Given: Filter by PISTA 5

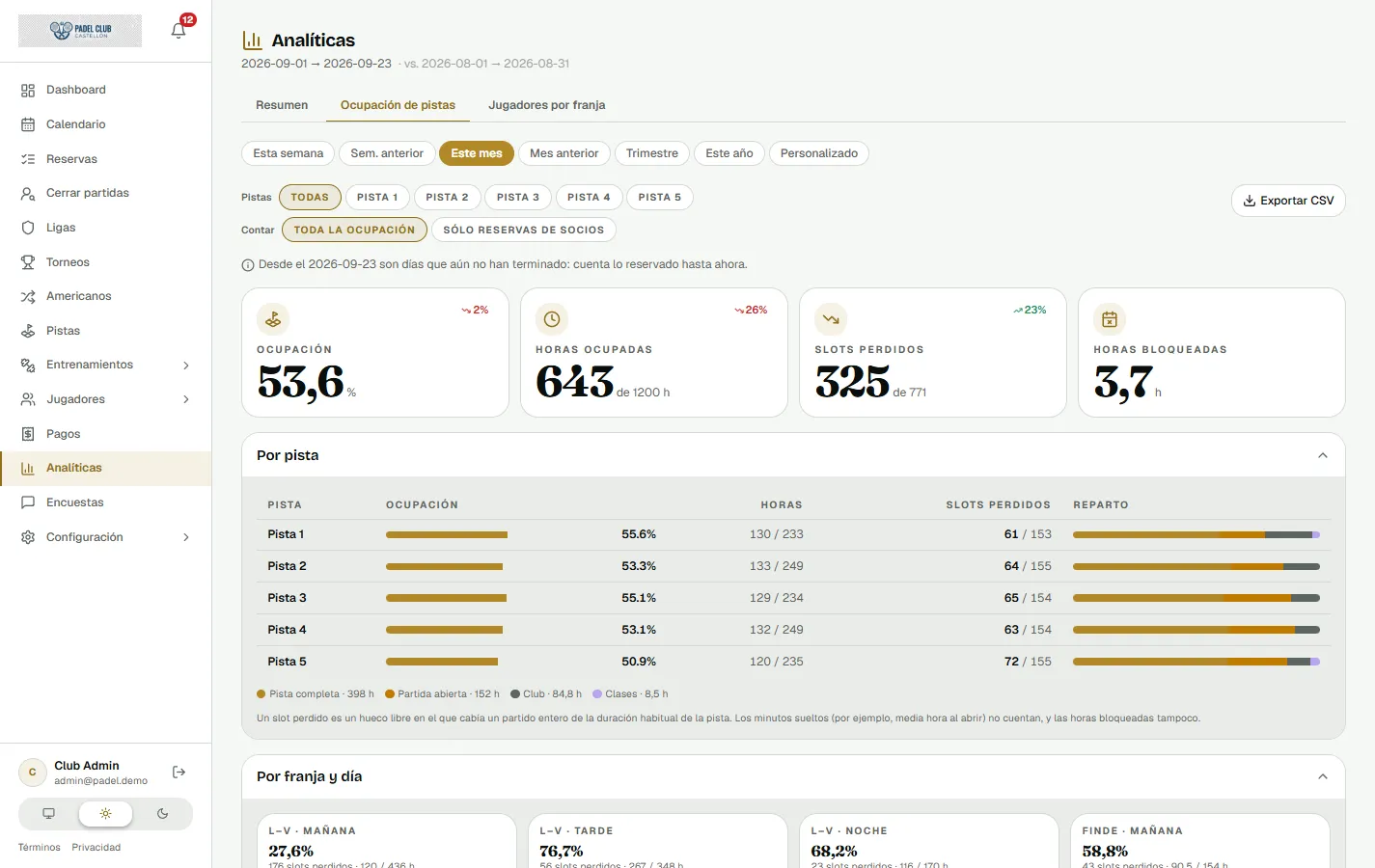Looking at the screenshot, I should [660, 197].
